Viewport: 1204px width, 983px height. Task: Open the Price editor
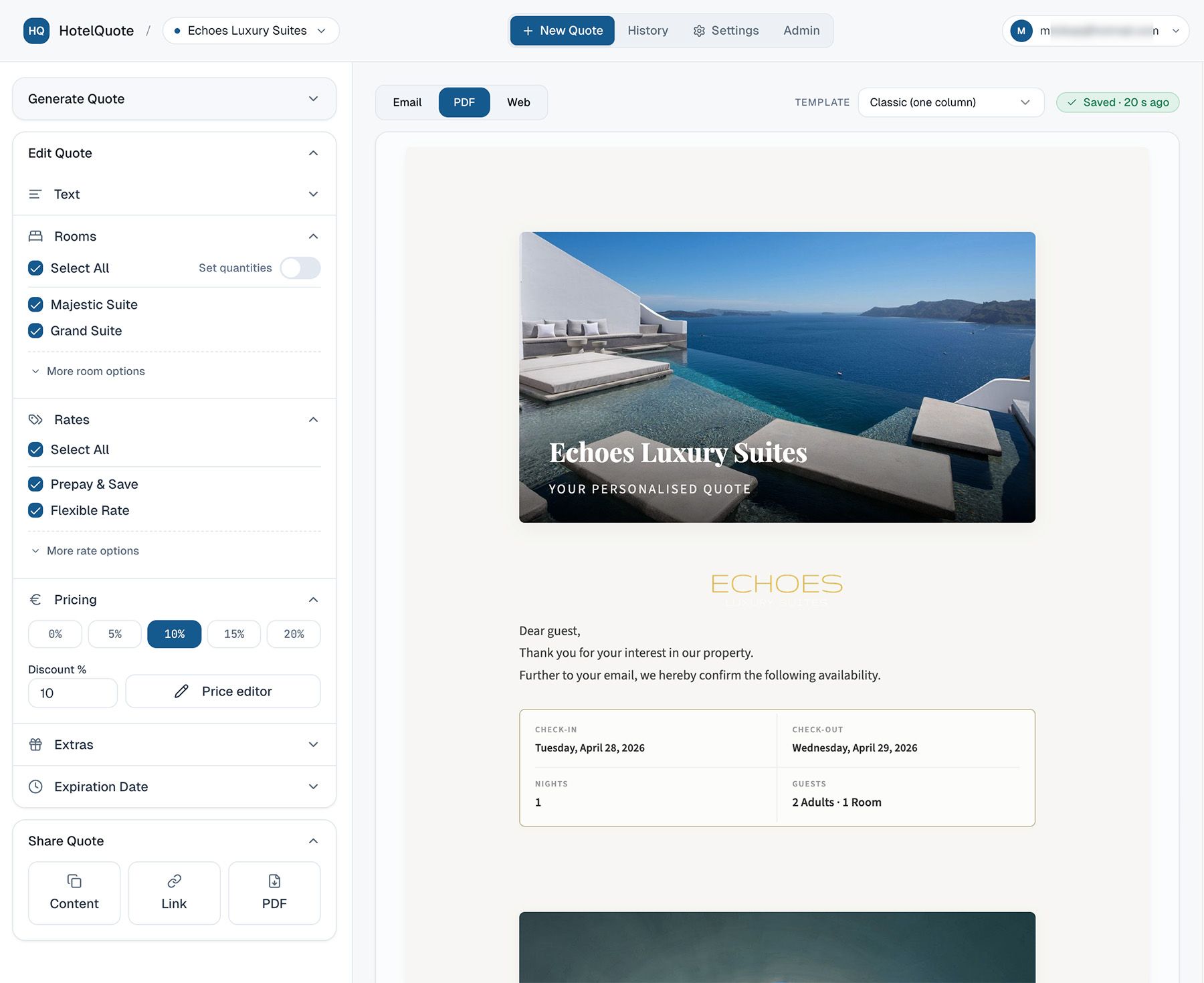223,691
